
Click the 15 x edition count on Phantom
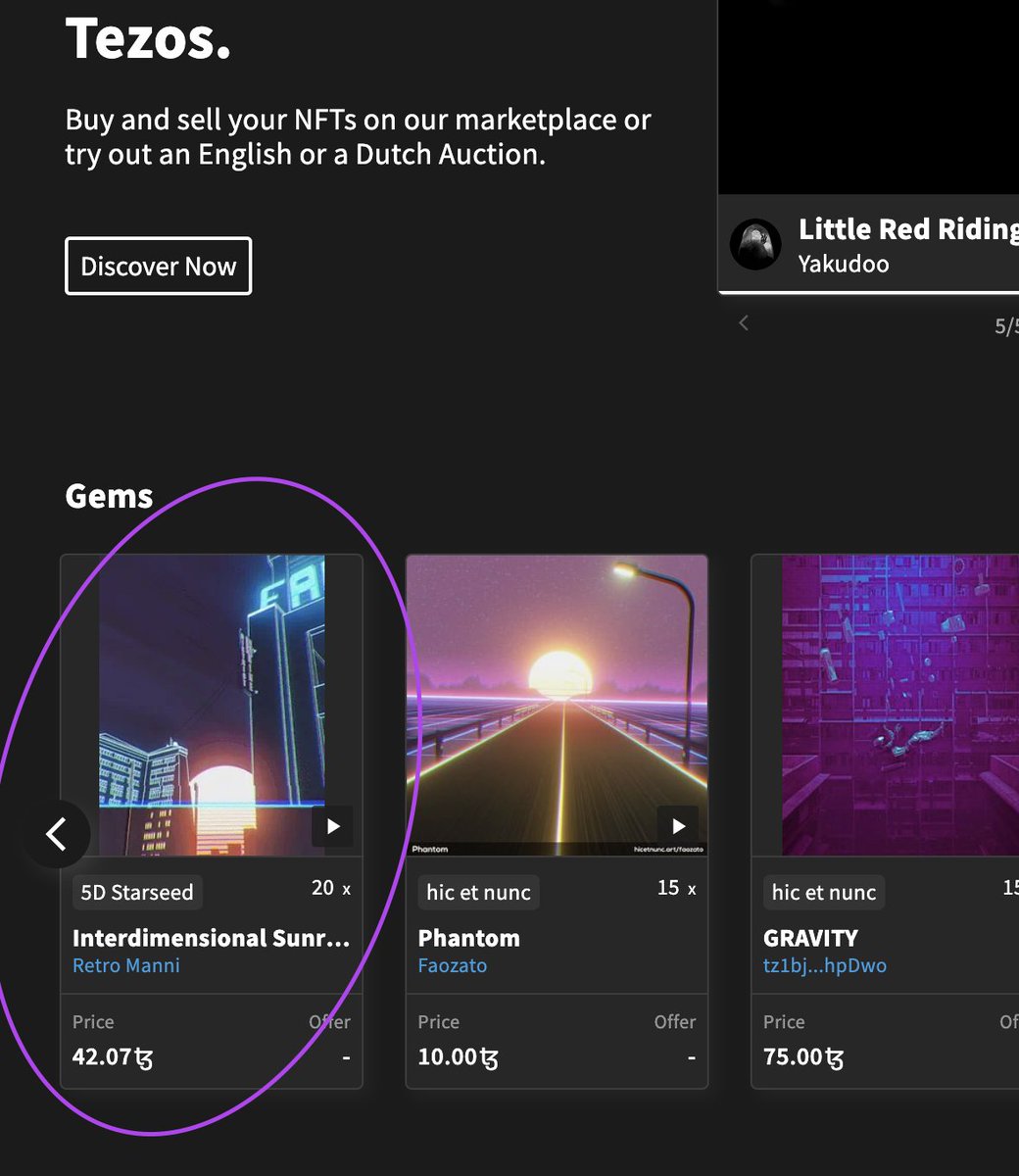pos(676,888)
